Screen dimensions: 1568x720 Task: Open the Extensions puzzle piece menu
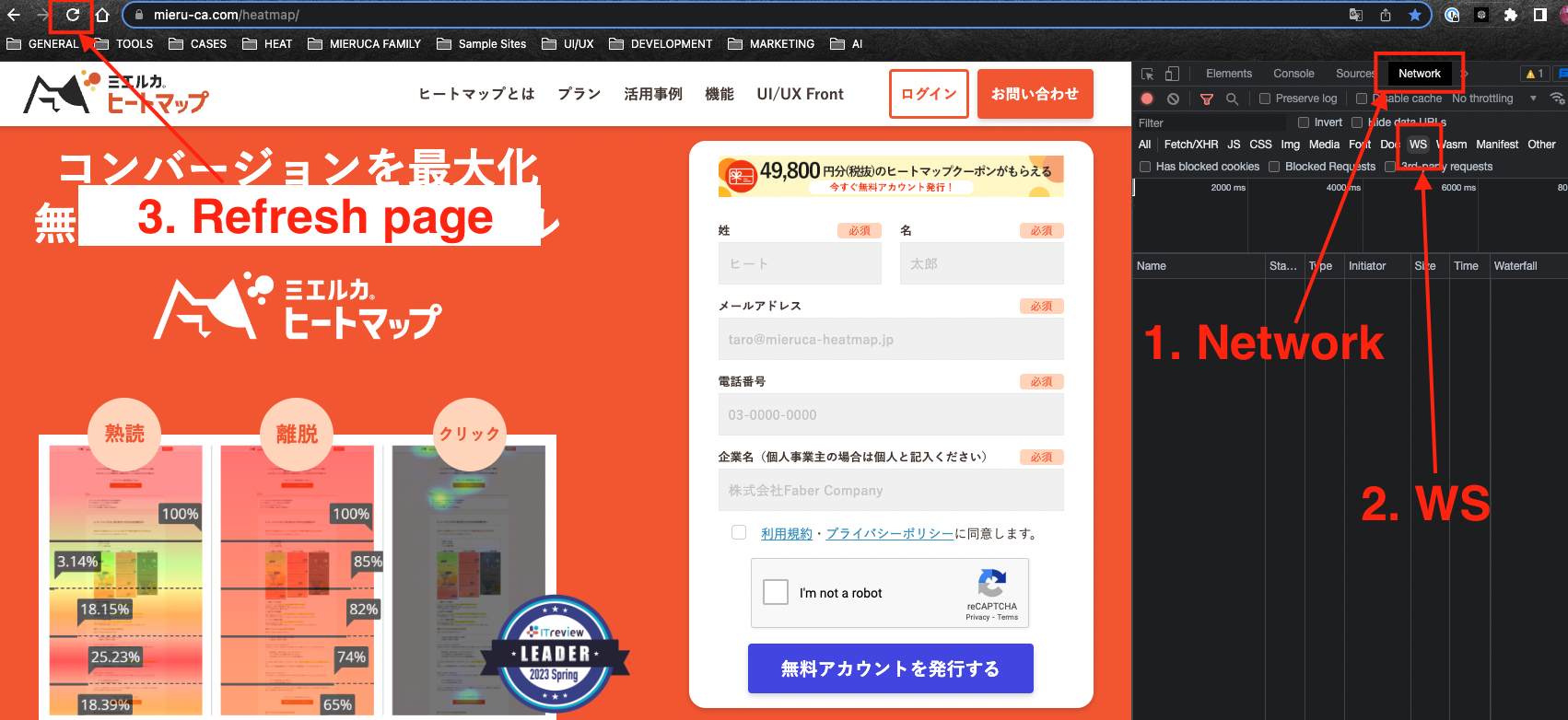[x=1510, y=15]
